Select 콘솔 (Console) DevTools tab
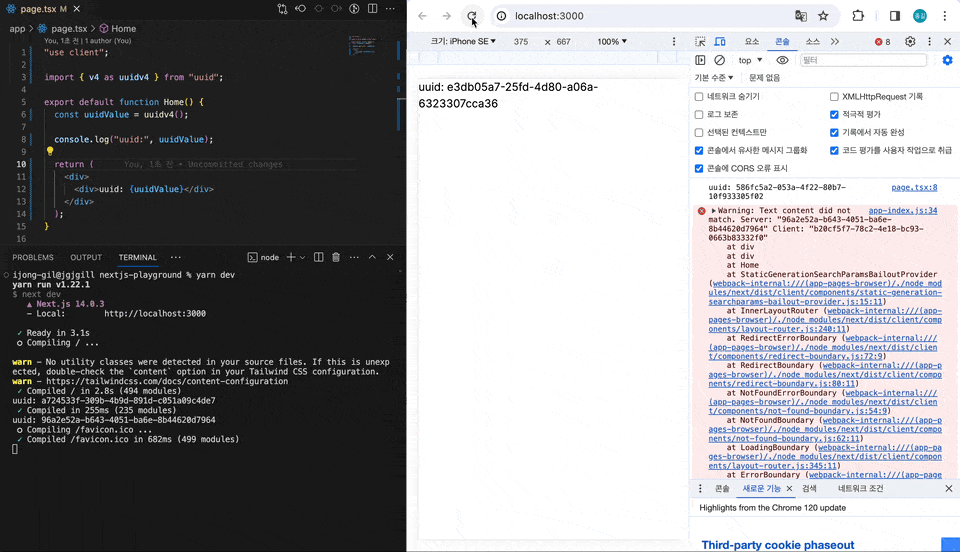Screen dimensions: 960x552 point(782,42)
